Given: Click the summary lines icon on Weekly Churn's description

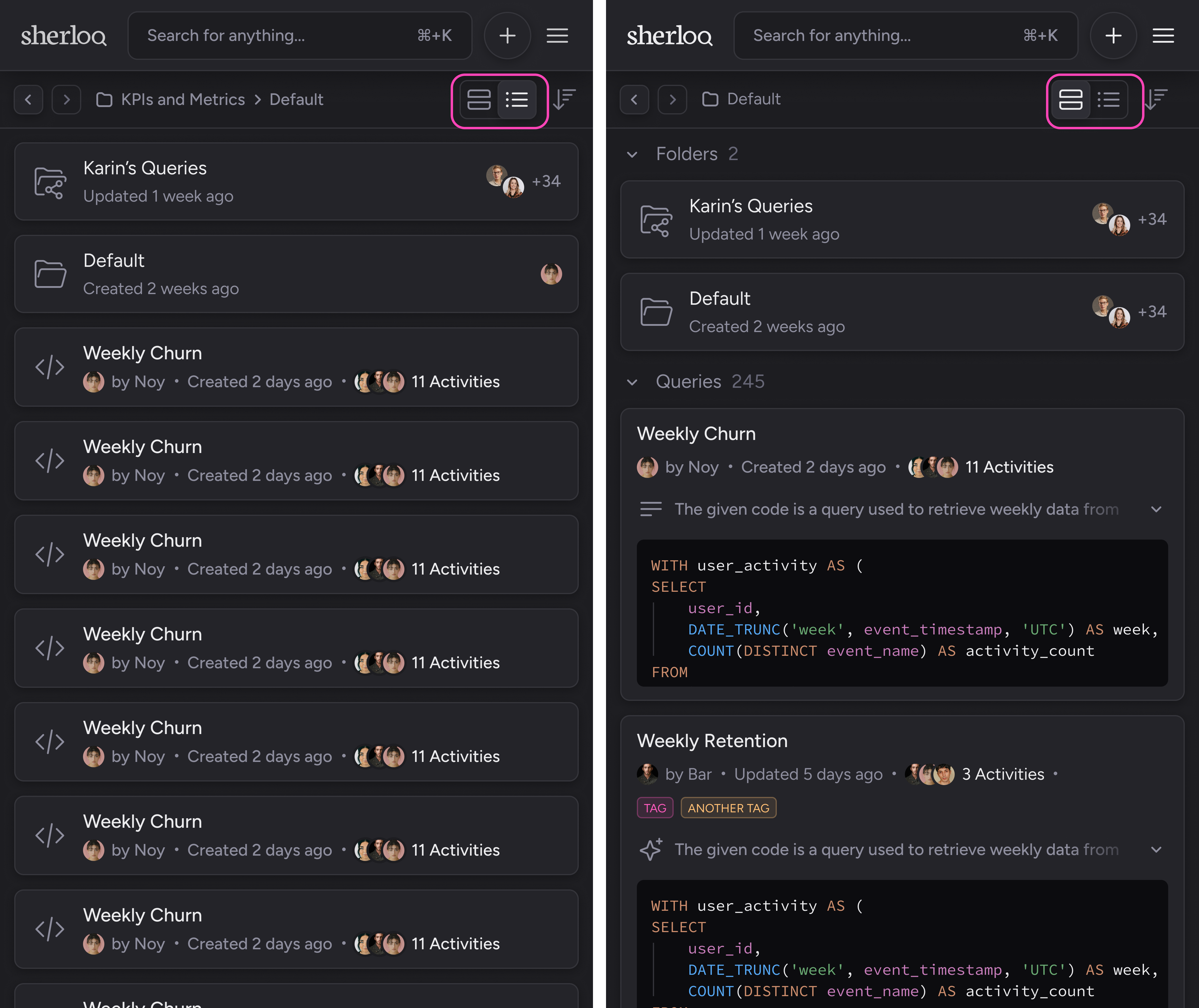Looking at the screenshot, I should [x=651, y=509].
